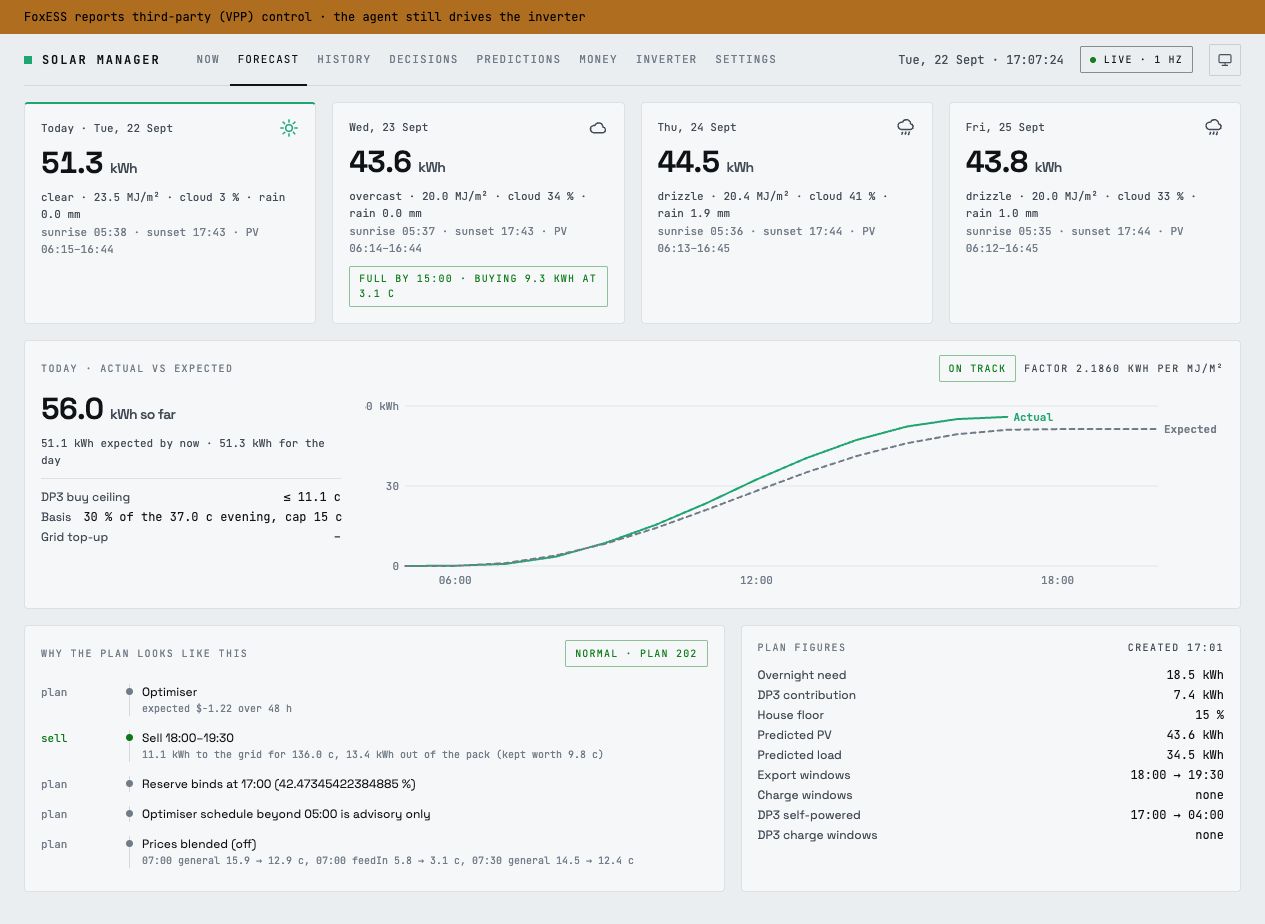Open the Predictions tab
Viewport: 1265px width, 924px height.
pyautogui.click(x=519, y=59)
